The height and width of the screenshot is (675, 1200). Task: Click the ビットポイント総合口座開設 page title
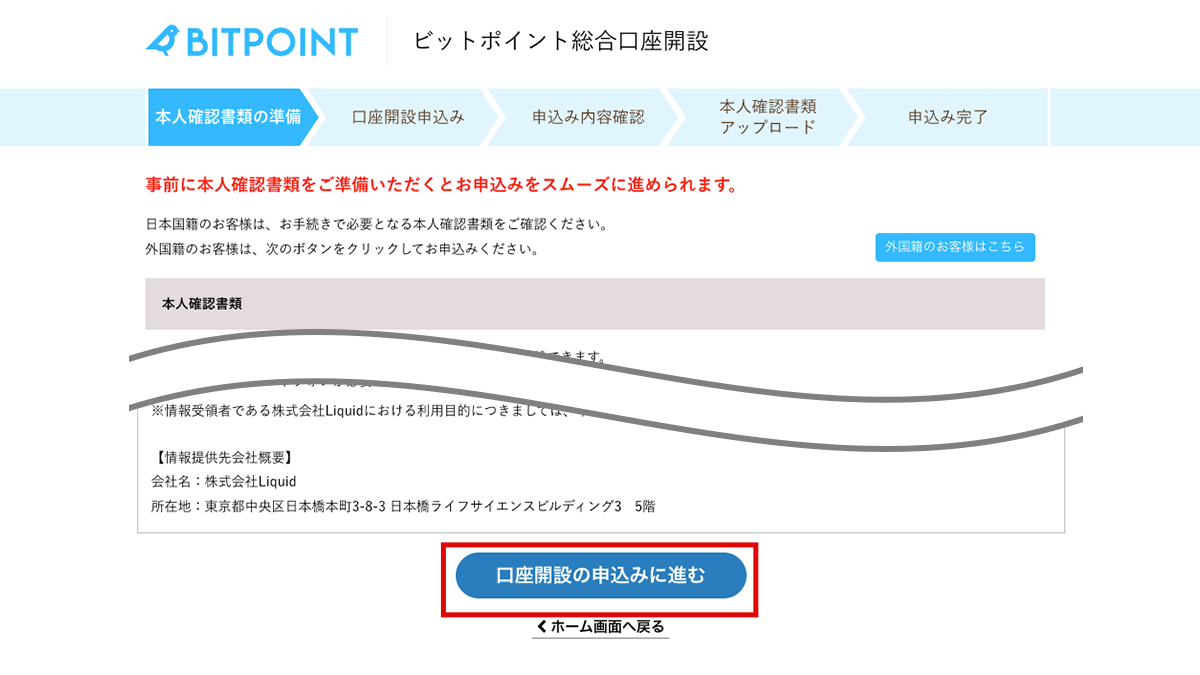pos(561,41)
